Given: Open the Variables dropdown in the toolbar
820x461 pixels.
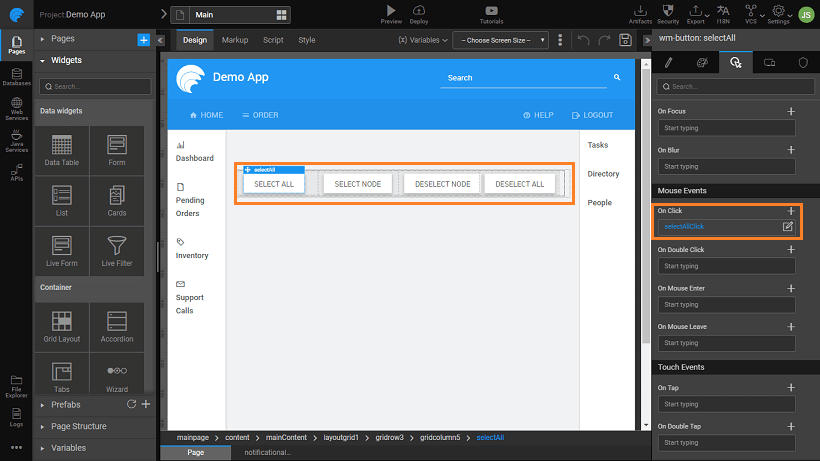Looking at the screenshot, I should [x=419, y=40].
